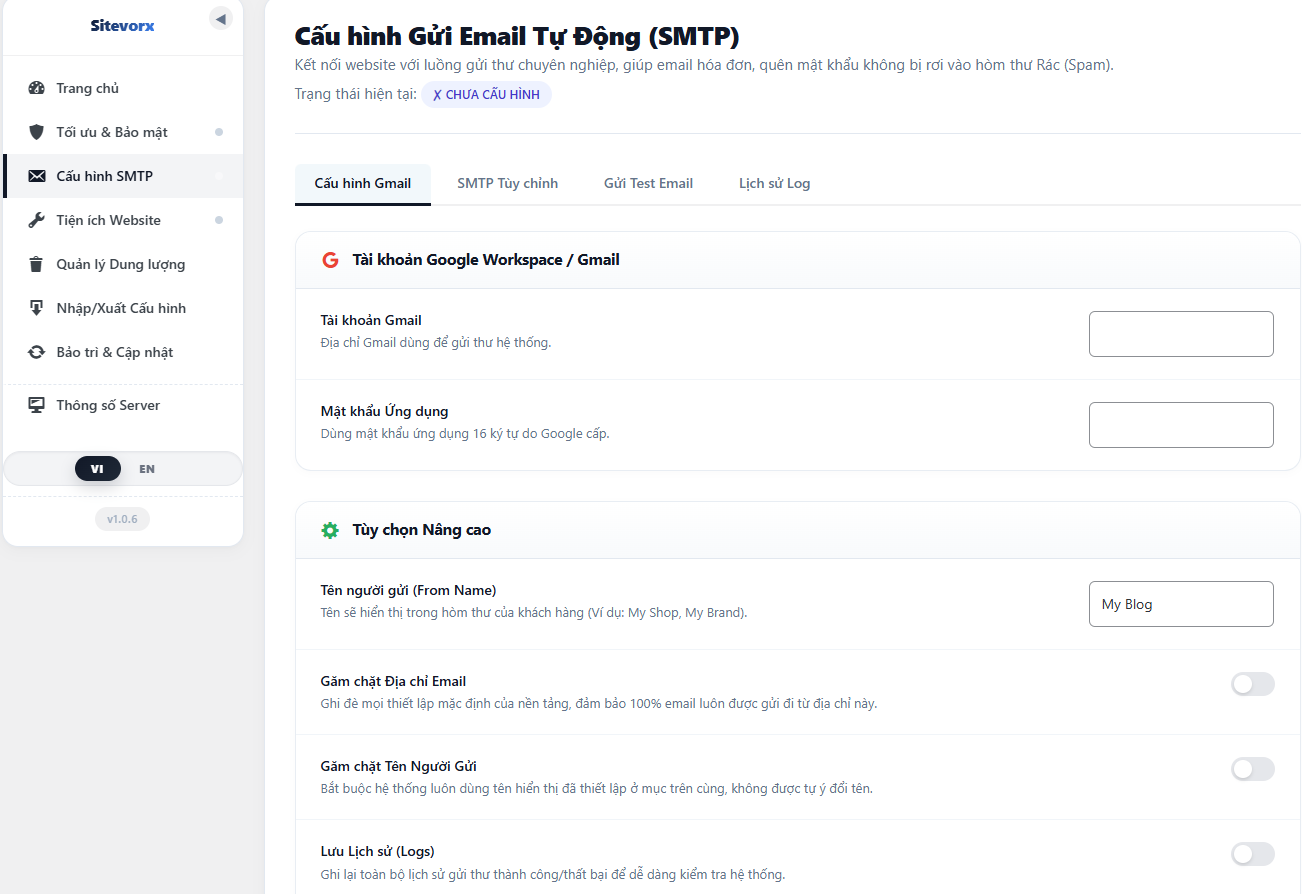
Task: Click the Tài khoản Gmail input field
Action: click(x=1181, y=334)
